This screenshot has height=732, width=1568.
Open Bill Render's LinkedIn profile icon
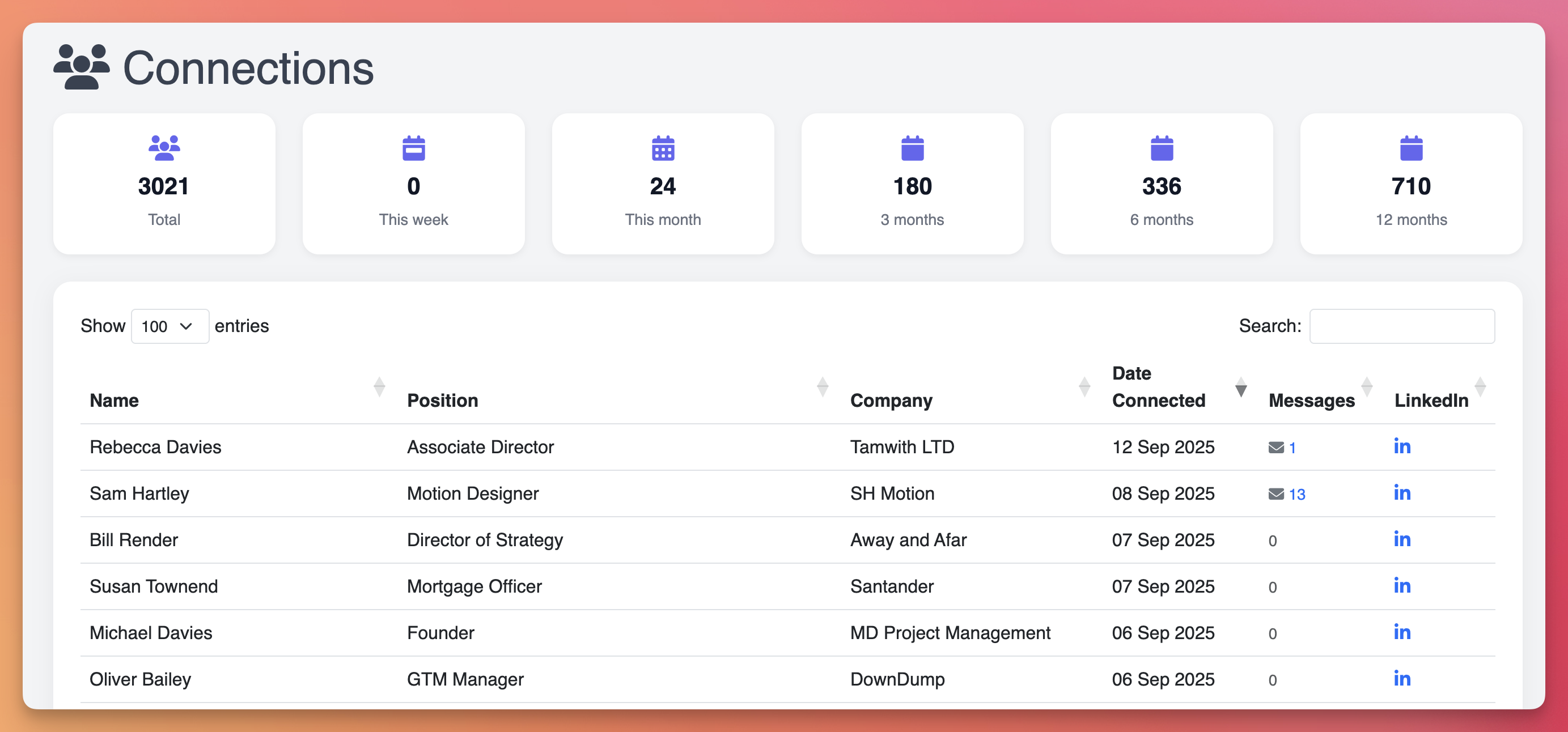(1402, 539)
